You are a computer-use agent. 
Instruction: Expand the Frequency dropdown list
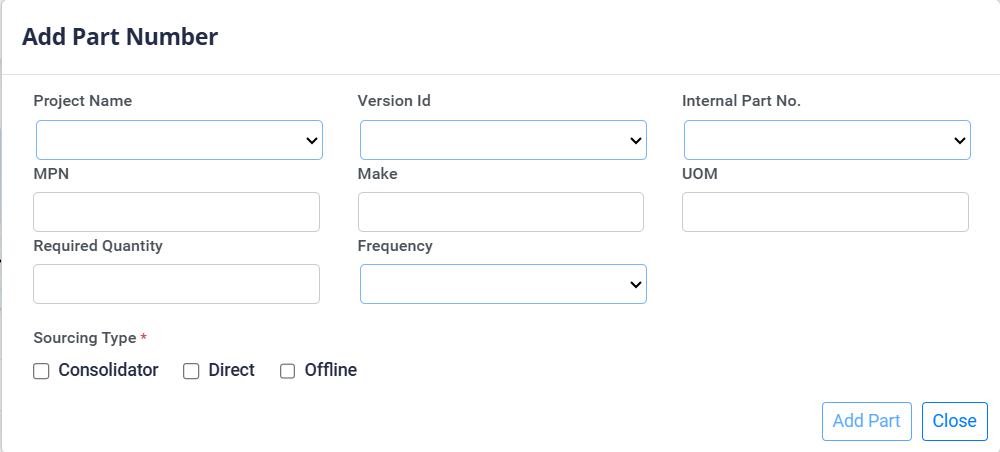click(x=503, y=284)
